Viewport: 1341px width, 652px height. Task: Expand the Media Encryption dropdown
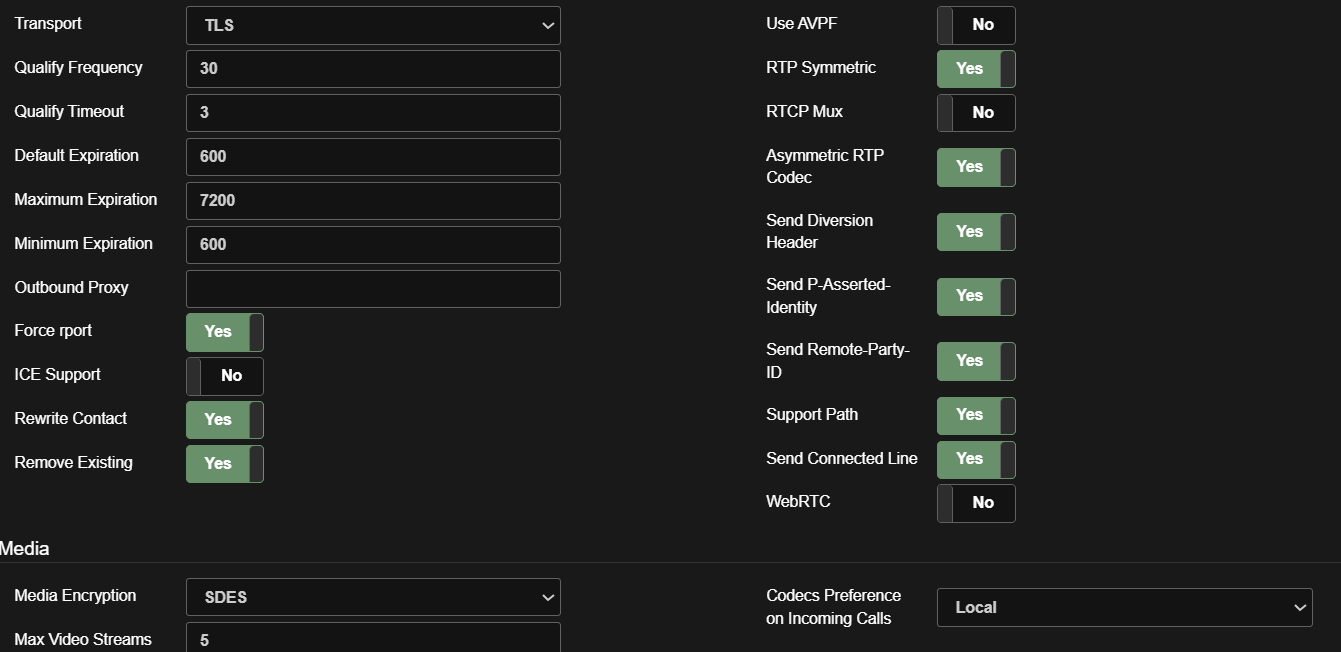(372, 597)
